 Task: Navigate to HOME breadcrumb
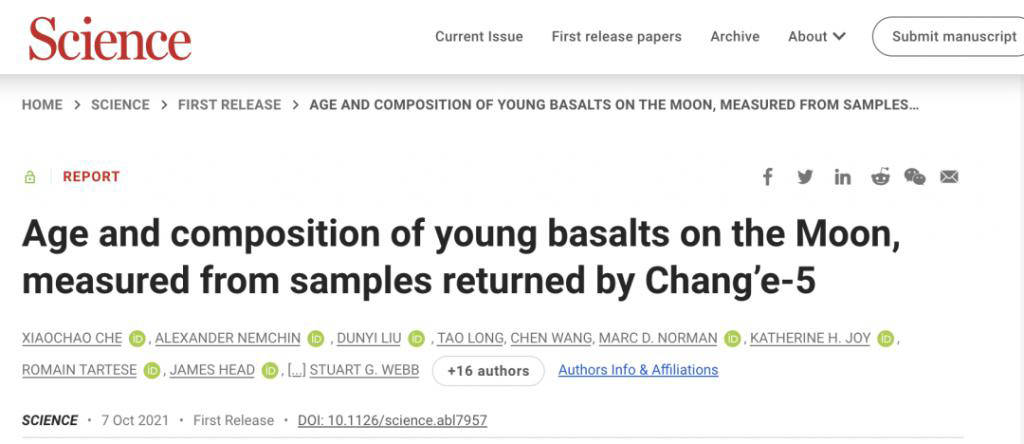click(42, 105)
